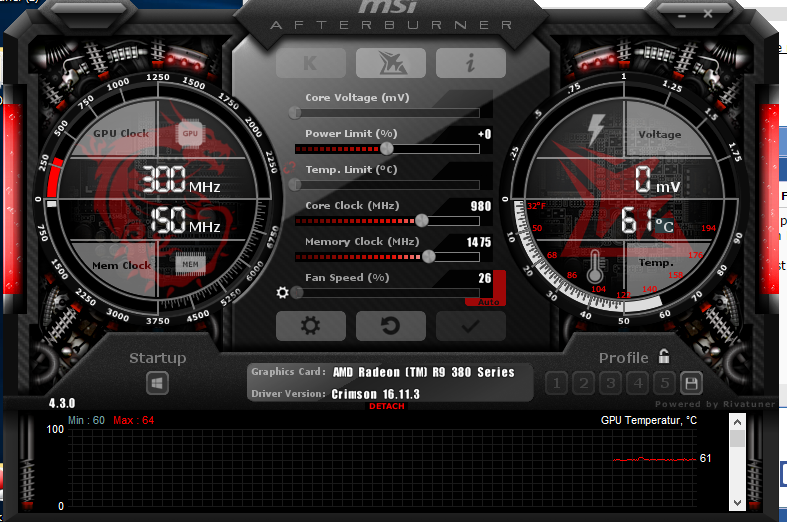Click the monitoring graph scrollbar thumb
This screenshot has width=787, height=522.
[737, 438]
